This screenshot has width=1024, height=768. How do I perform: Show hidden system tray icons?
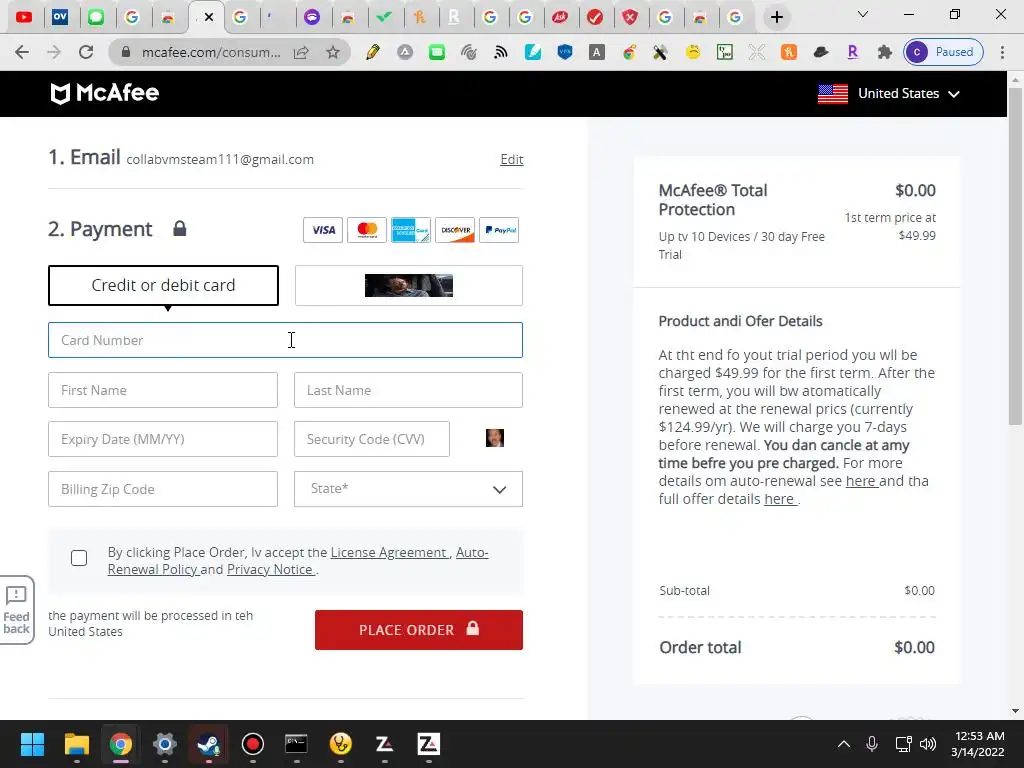pos(844,744)
